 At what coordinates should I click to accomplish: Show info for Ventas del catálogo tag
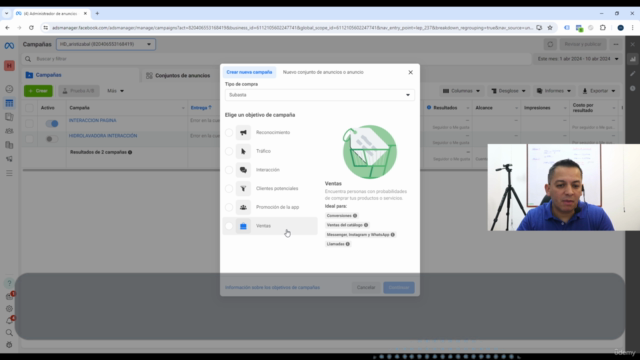366,225
